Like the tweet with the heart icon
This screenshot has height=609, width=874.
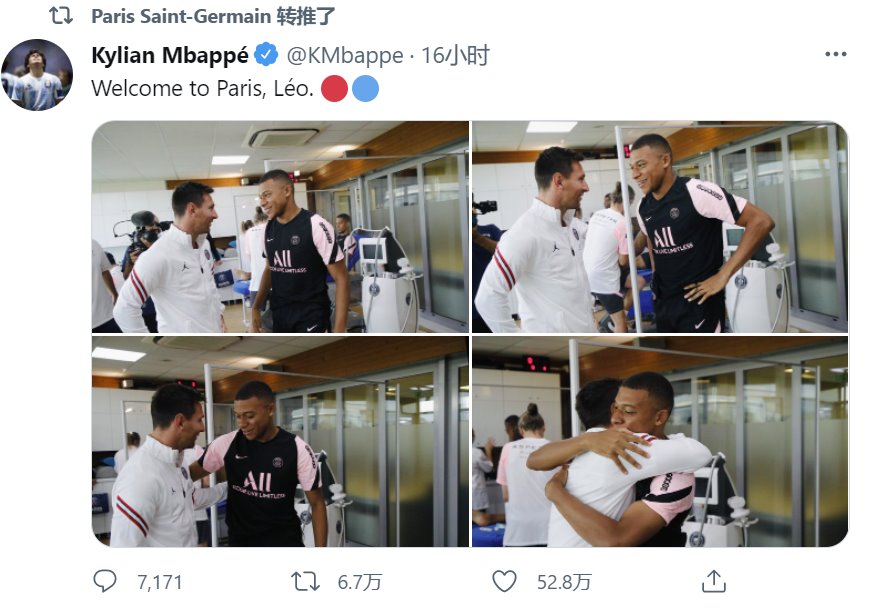click(504, 581)
